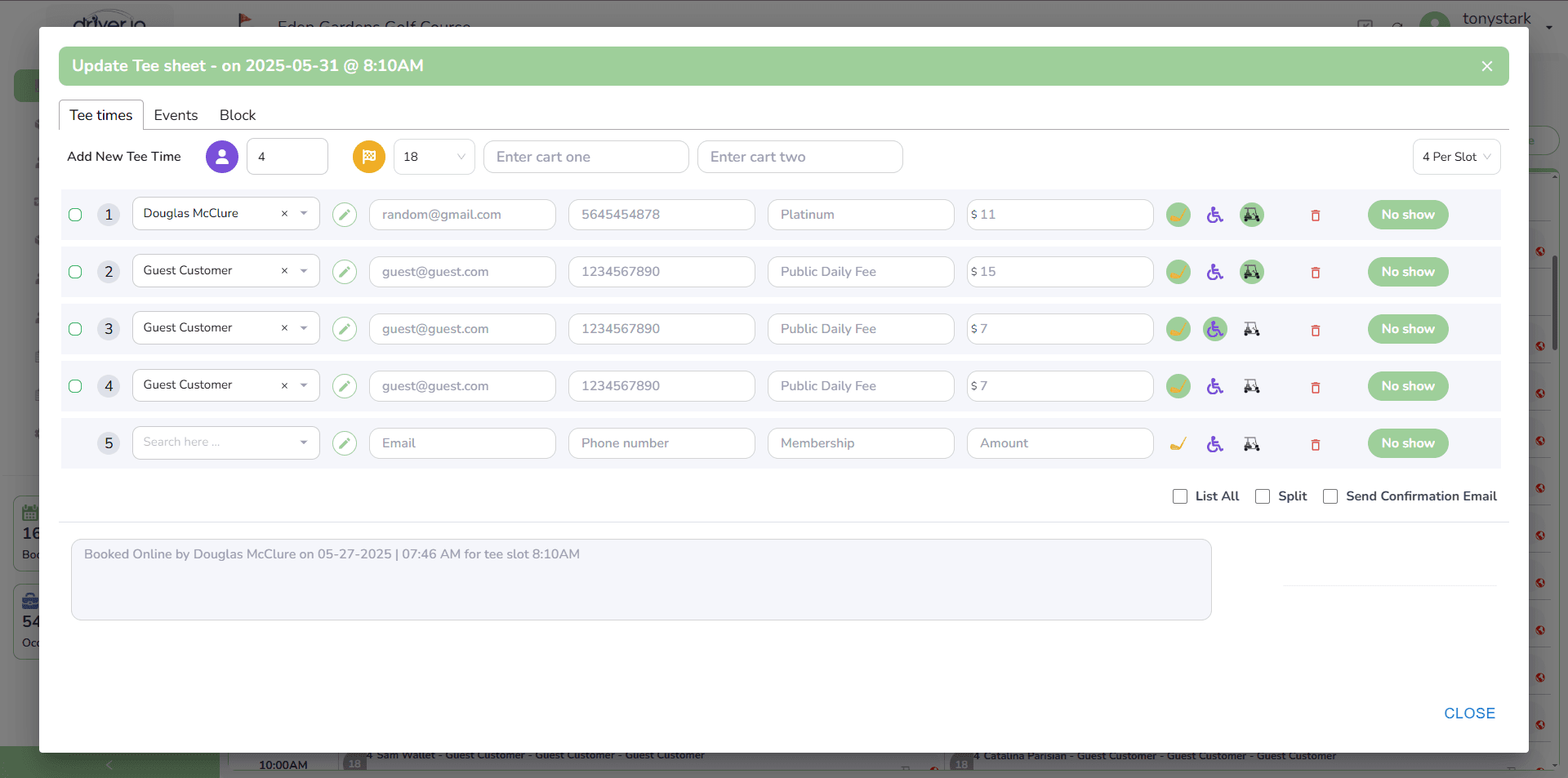This screenshot has height=778, width=1568.
Task: Enable the Split checkbox
Action: (1263, 496)
